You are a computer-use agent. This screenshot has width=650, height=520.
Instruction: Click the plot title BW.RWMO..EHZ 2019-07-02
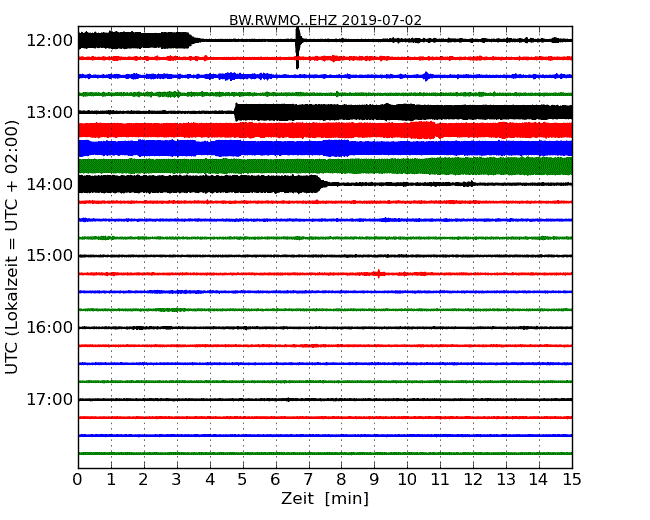(325, 20)
